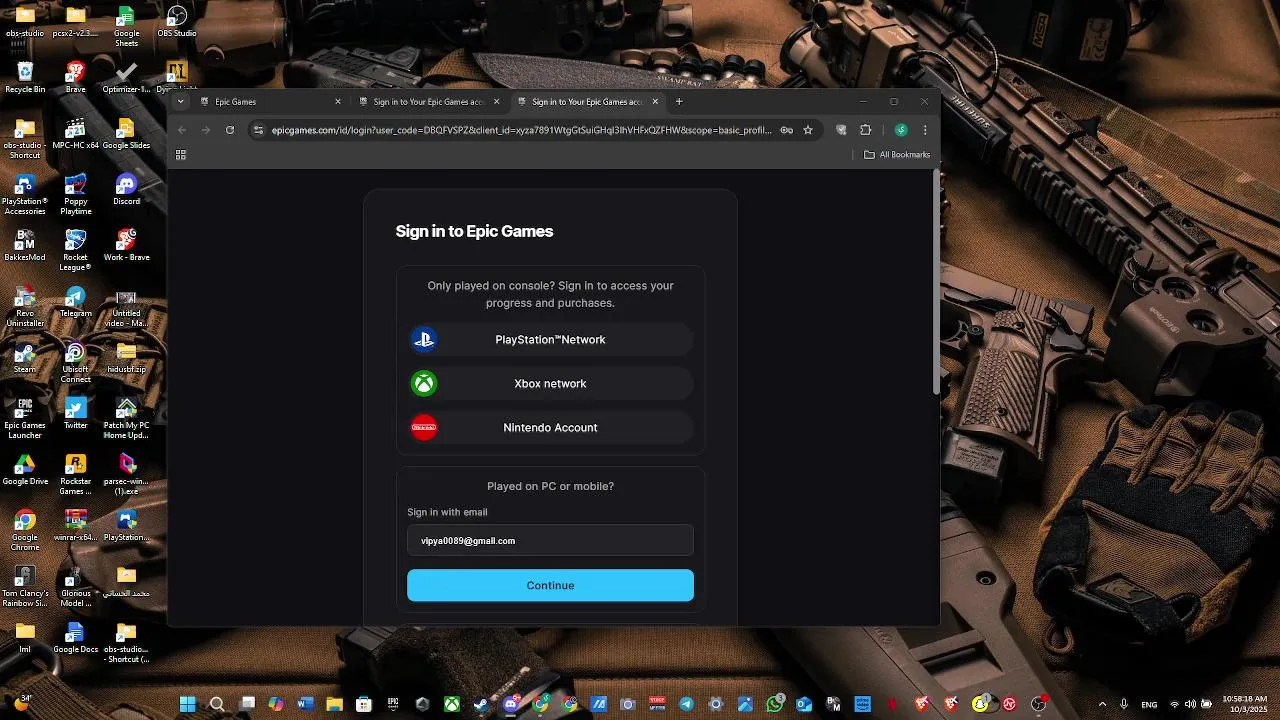
Task: Focus the sign-in email input field
Action: pos(550,541)
